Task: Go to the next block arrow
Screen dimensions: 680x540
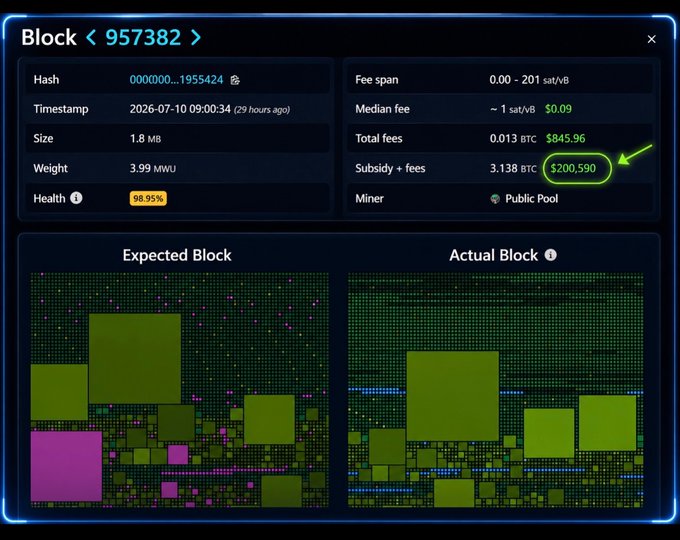Action: tap(196, 37)
